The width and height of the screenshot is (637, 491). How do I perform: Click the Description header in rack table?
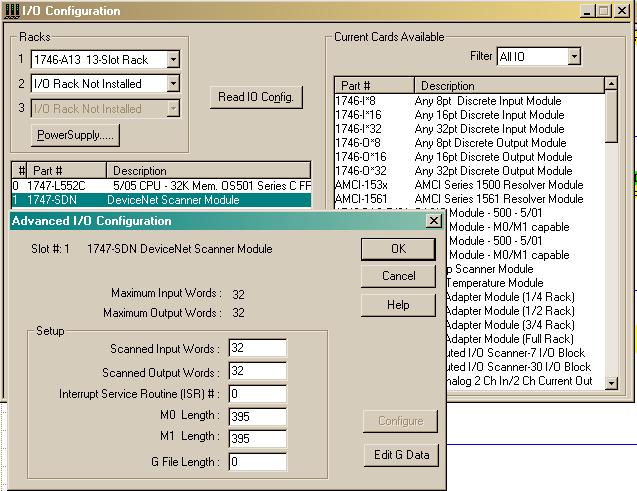[209, 171]
